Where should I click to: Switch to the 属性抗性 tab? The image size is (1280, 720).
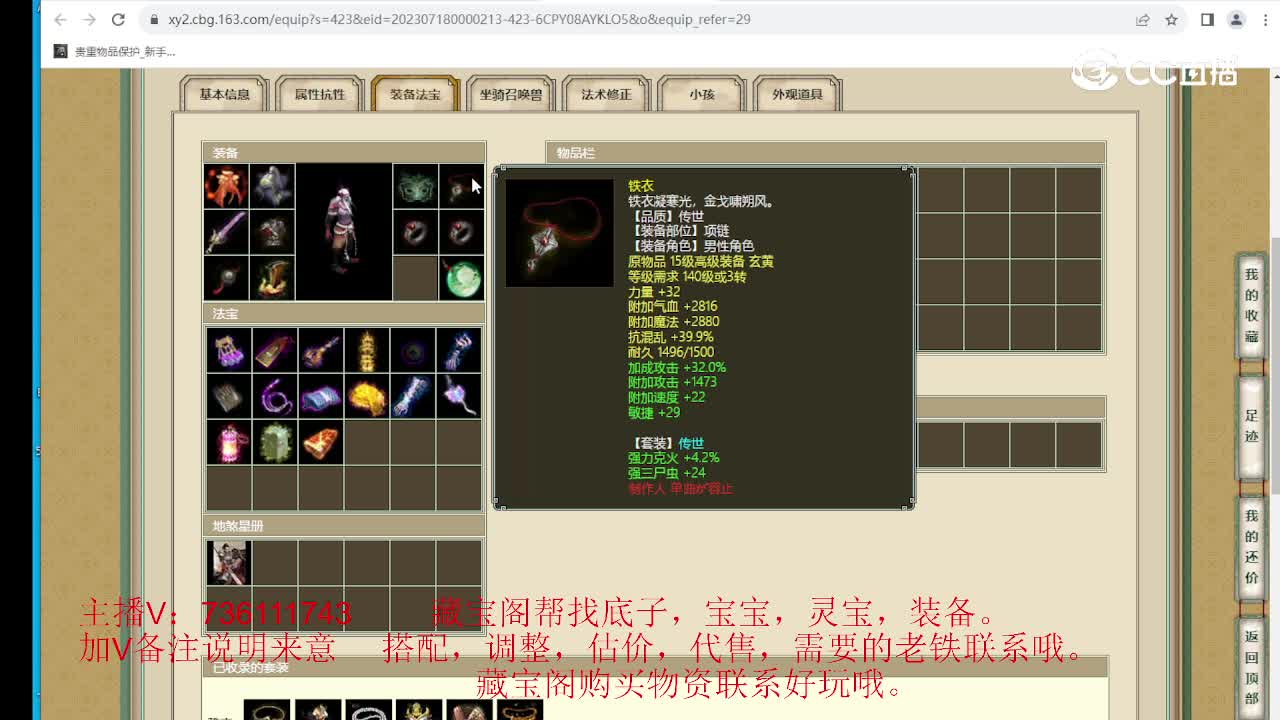tap(320, 94)
